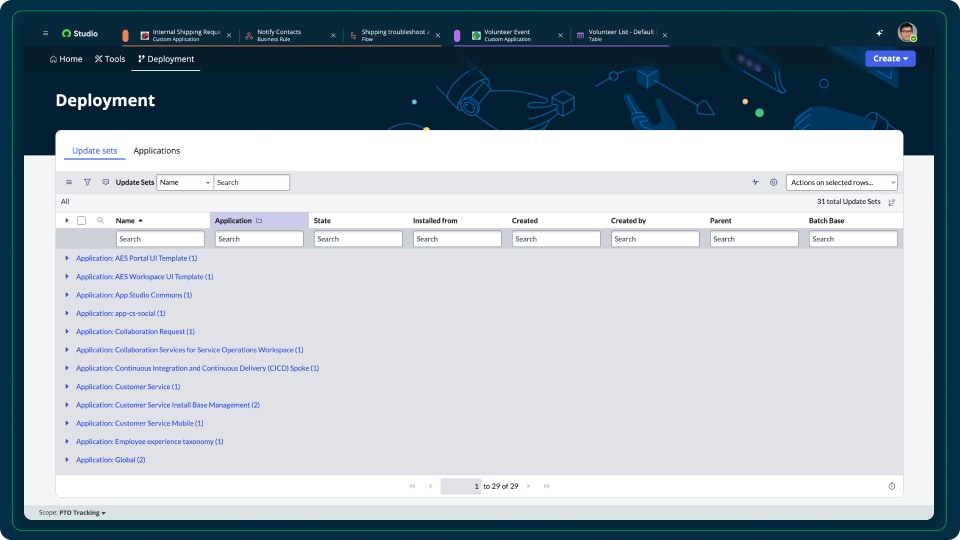Viewport: 960px width, 540px height.
Task: Expand the Application: Global (2) group
Action: click(x=67, y=460)
